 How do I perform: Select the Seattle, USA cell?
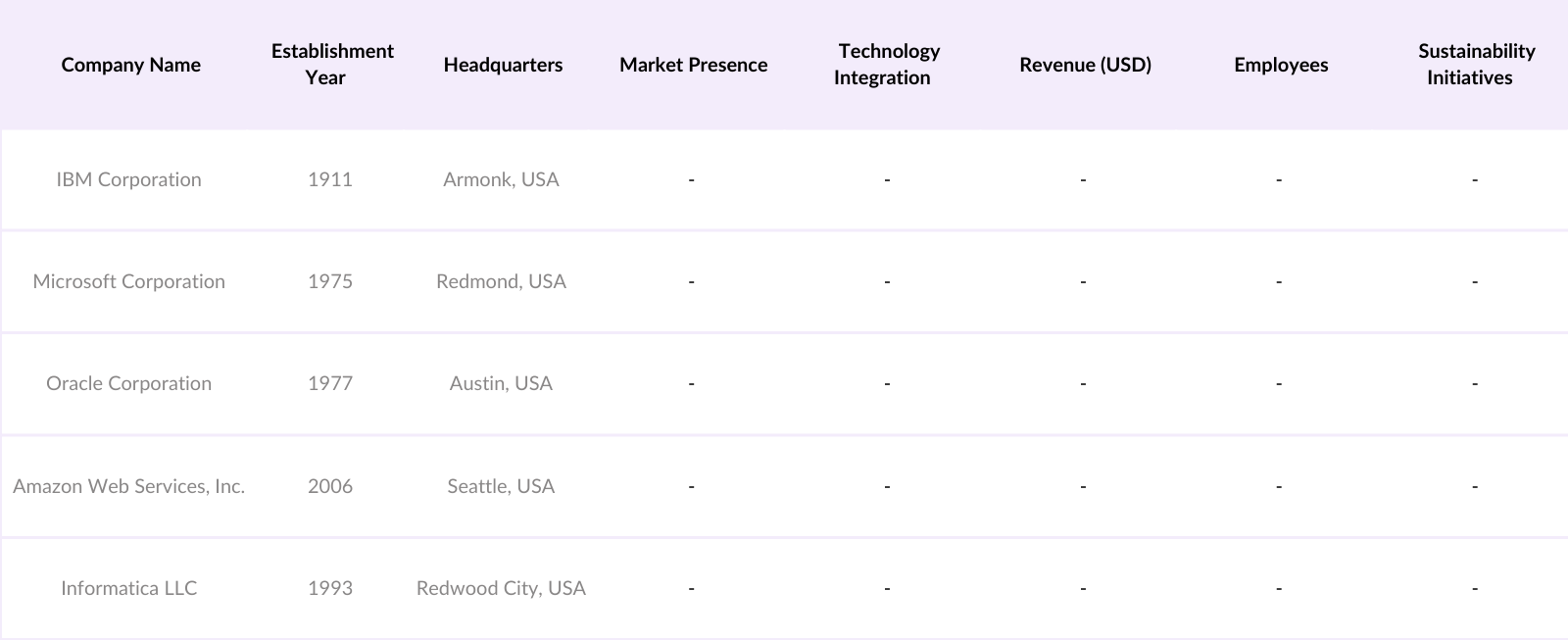point(501,486)
